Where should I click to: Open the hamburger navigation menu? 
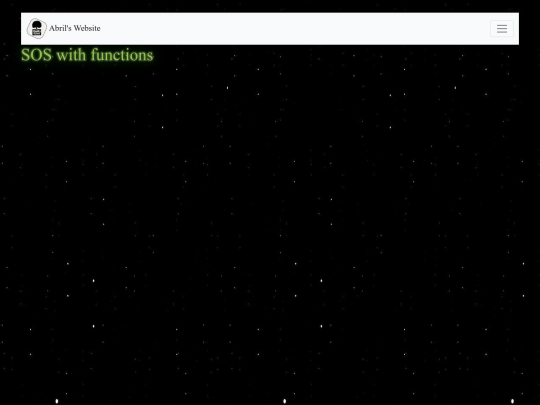(x=502, y=29)
